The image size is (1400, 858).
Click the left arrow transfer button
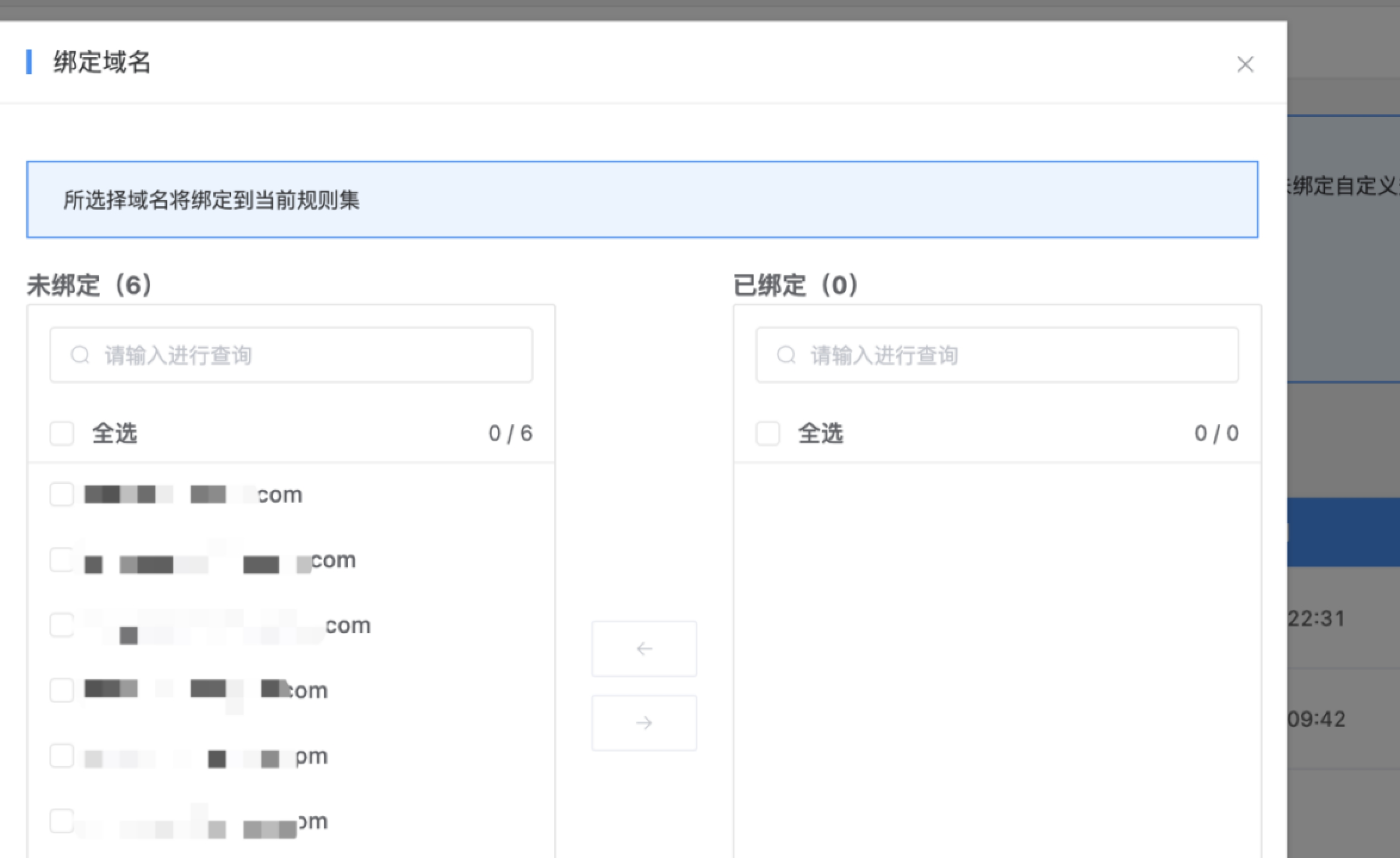[644, 648]
